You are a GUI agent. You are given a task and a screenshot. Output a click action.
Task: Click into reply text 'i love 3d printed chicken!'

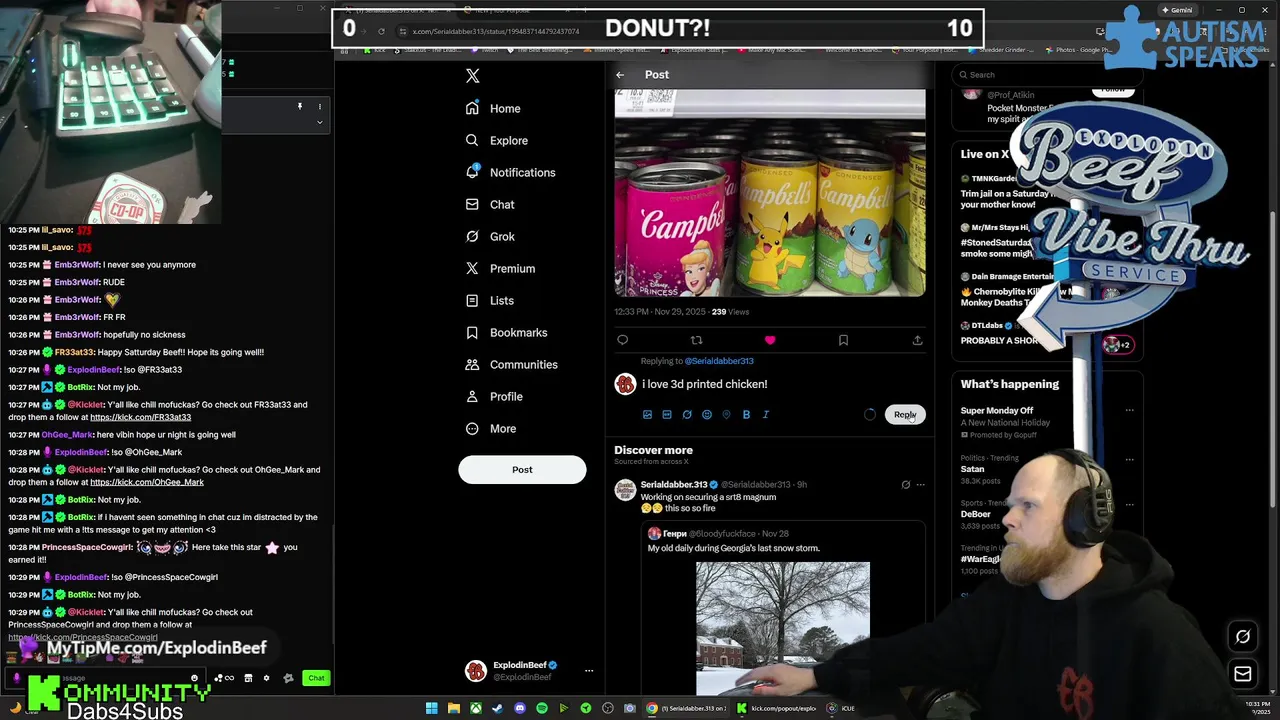[705, 384]
